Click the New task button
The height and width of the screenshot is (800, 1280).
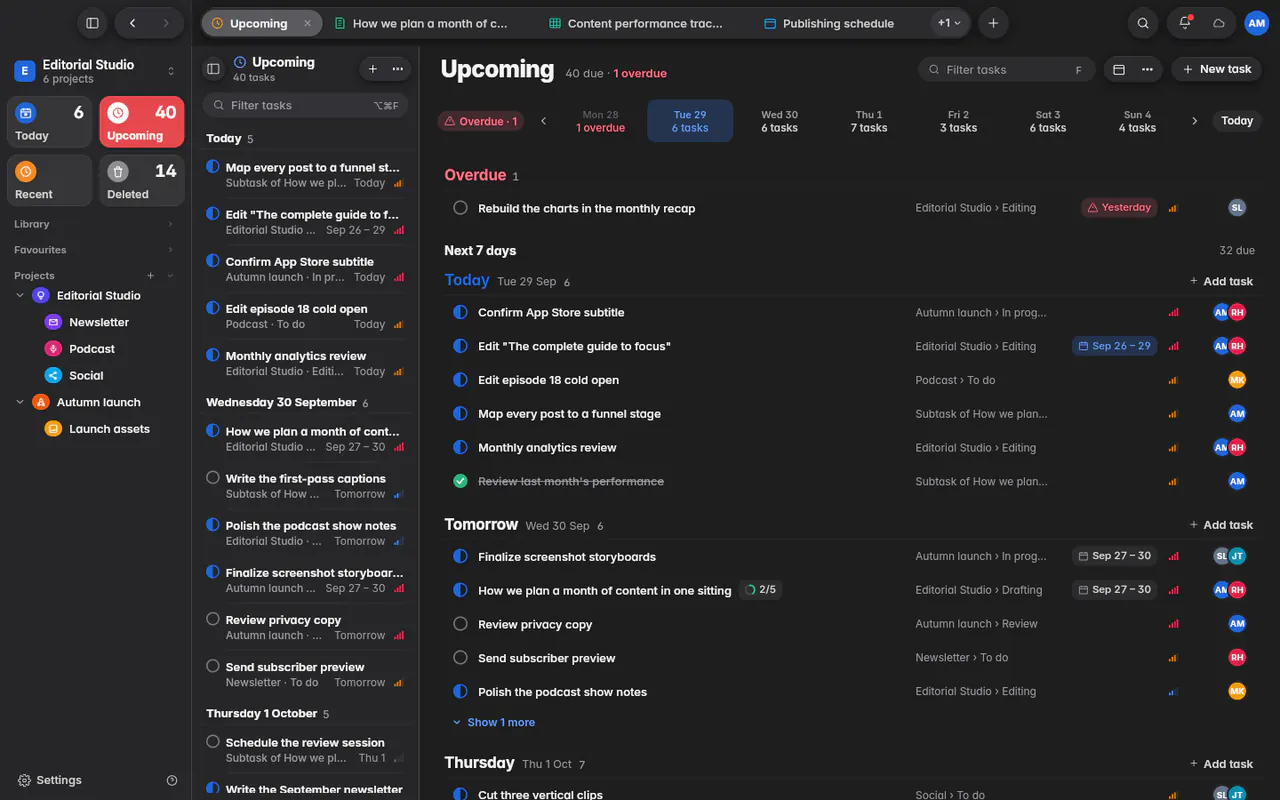(1216, 69)
